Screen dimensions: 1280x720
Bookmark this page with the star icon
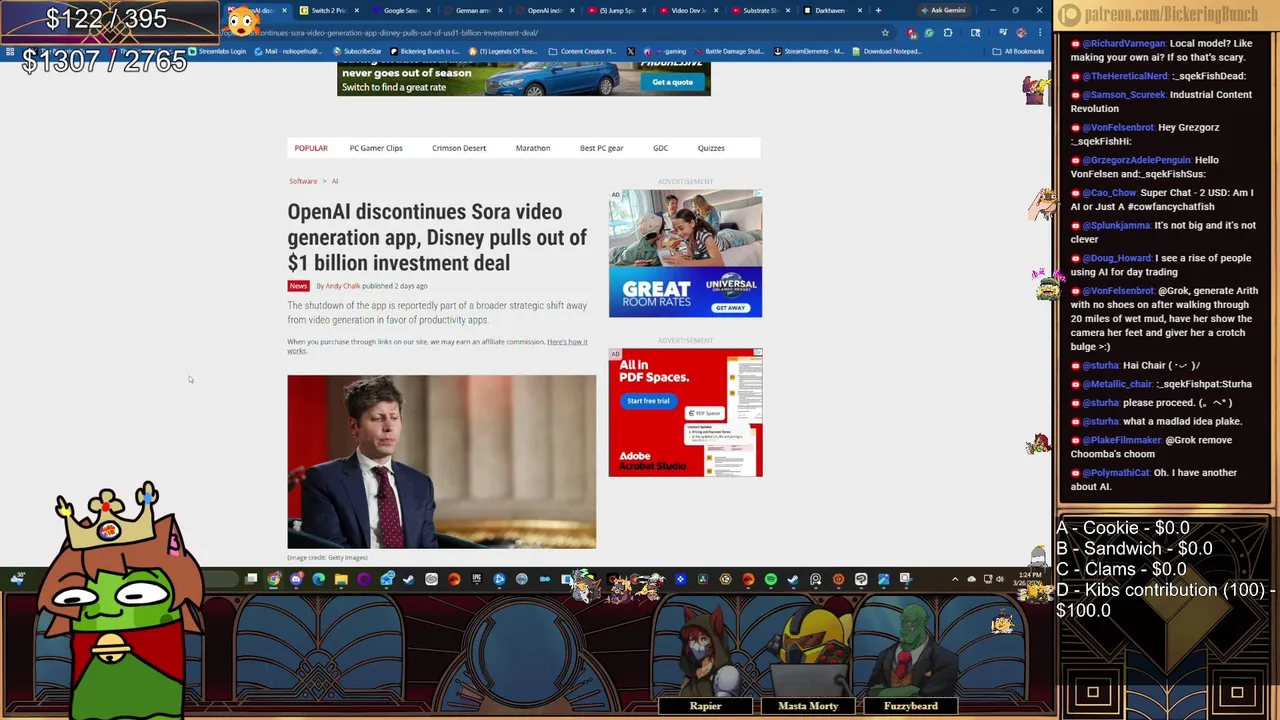[884, 32]
